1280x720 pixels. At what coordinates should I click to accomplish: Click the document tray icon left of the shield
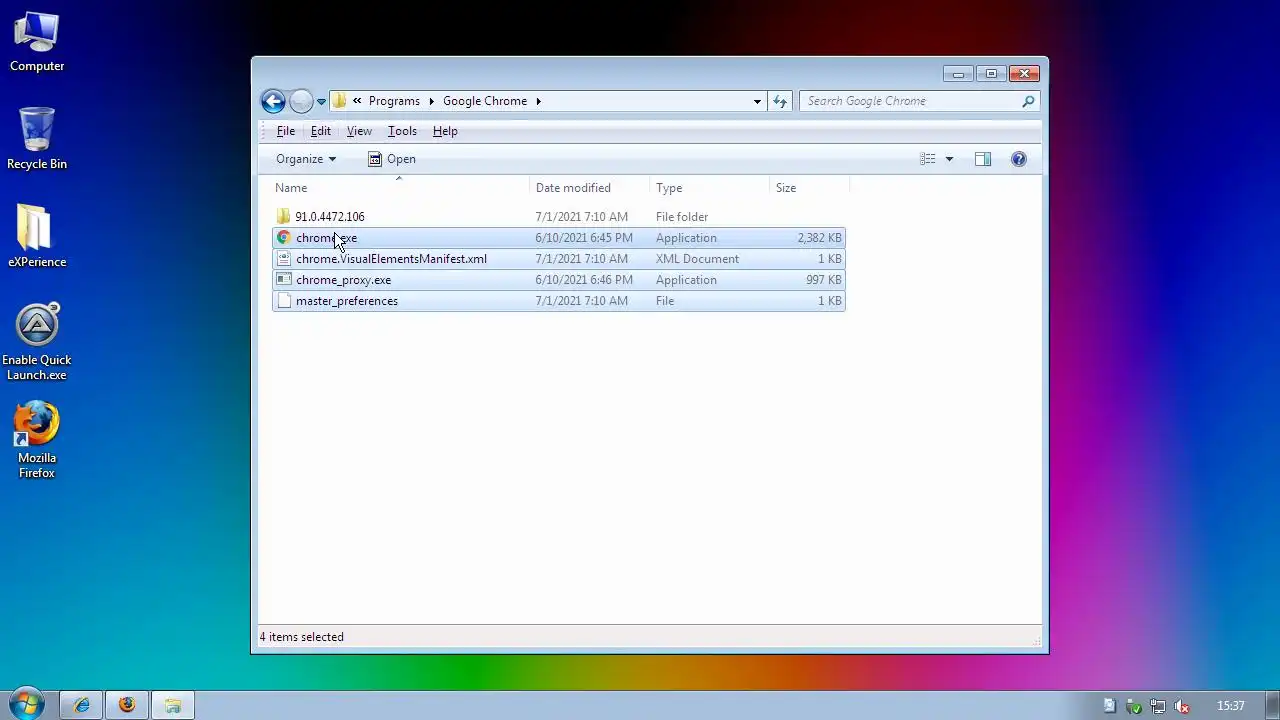1110,706
